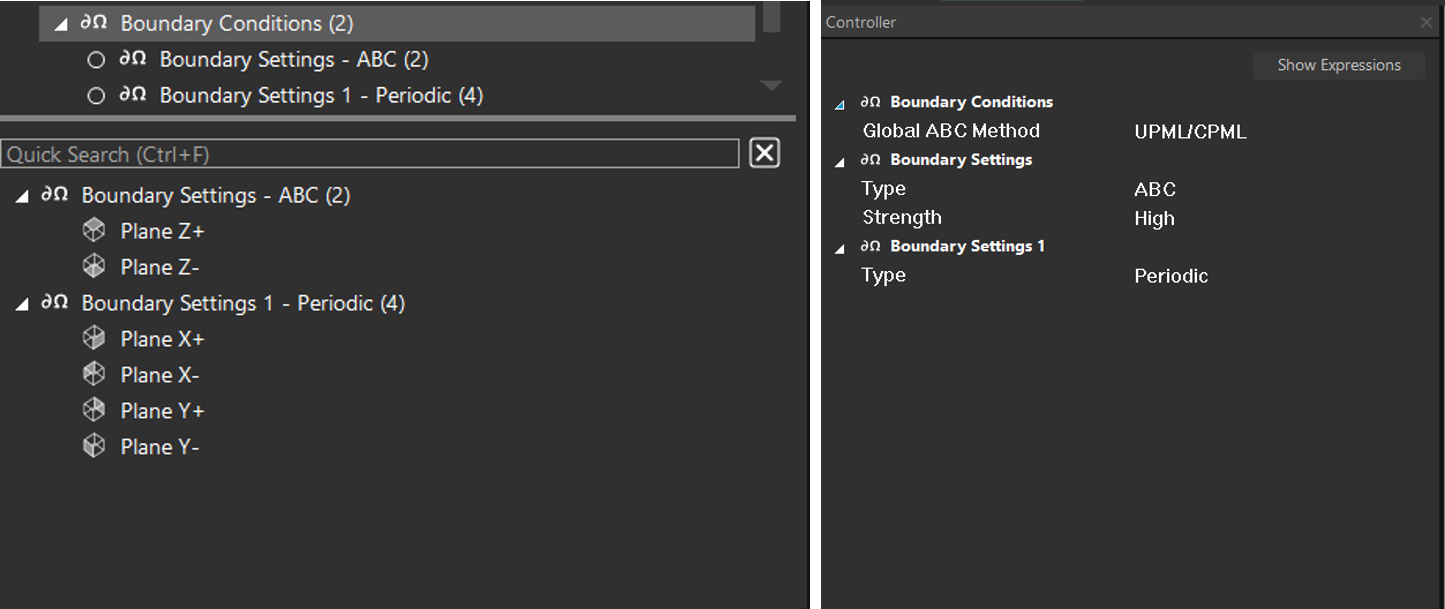
Task: Change the Global ABC Method value UPML/CPML
Action: point(1190,132)
